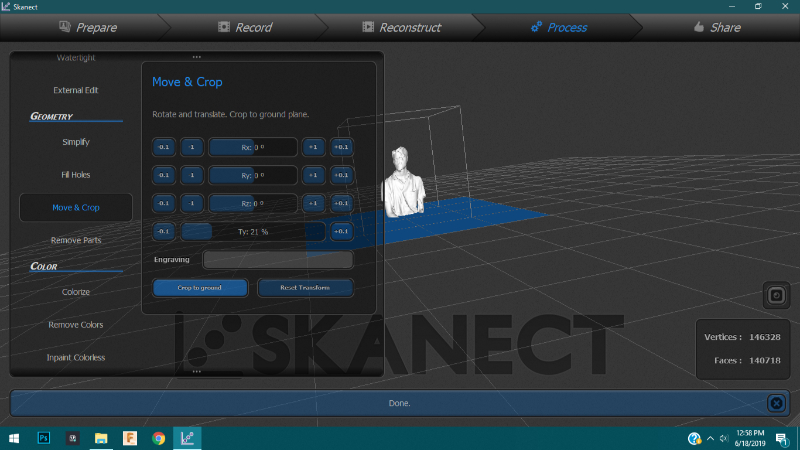
Task: Click the Vertices count 146328
Action: pyautogui.click(x=765, y=337)
